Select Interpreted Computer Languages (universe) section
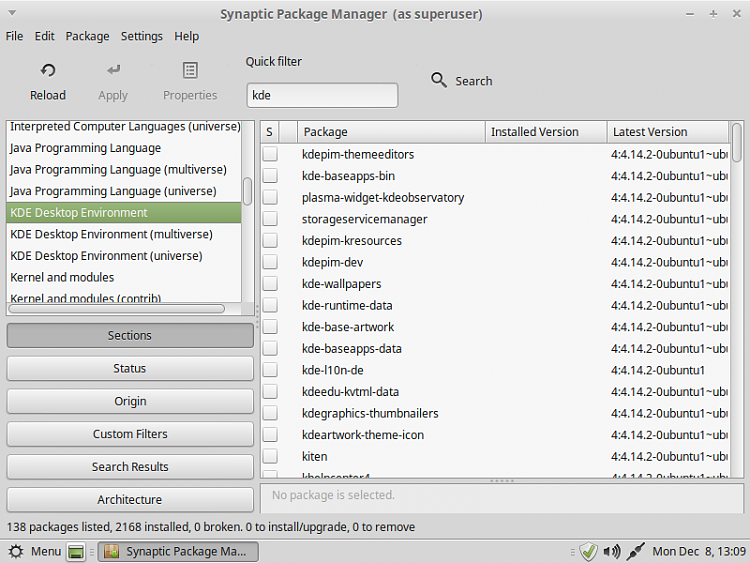Image resolution: width=750 pixels, height=563 pixels. click(124, 126)
